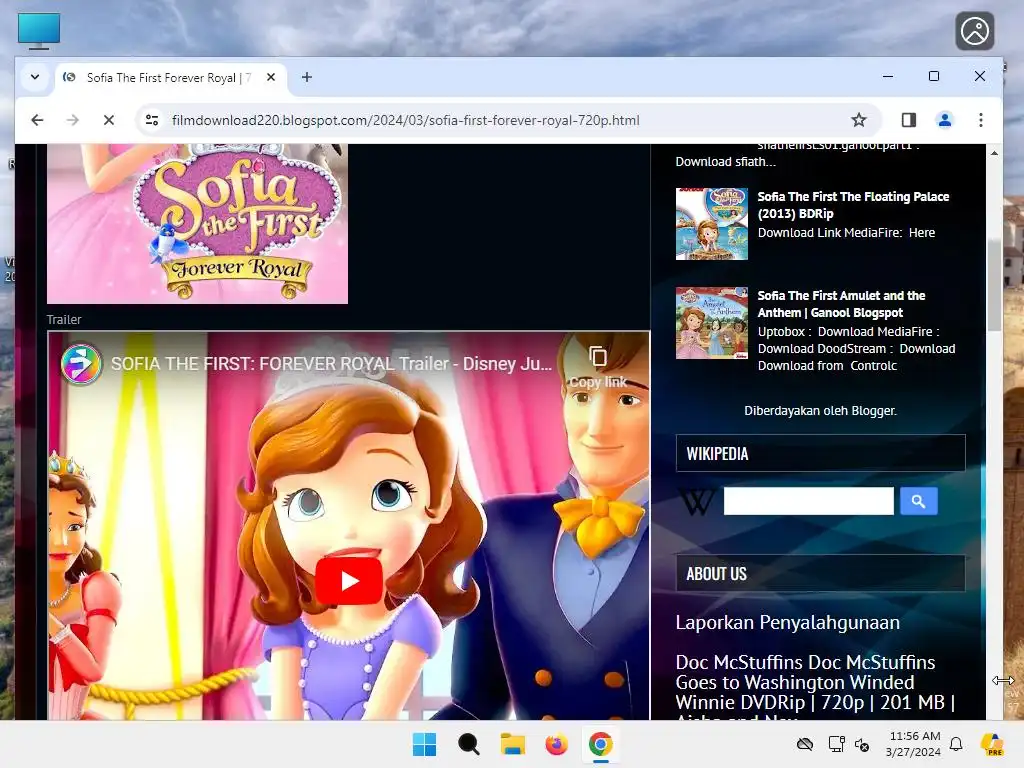Open Windows taskbar Search

(468, 744)
